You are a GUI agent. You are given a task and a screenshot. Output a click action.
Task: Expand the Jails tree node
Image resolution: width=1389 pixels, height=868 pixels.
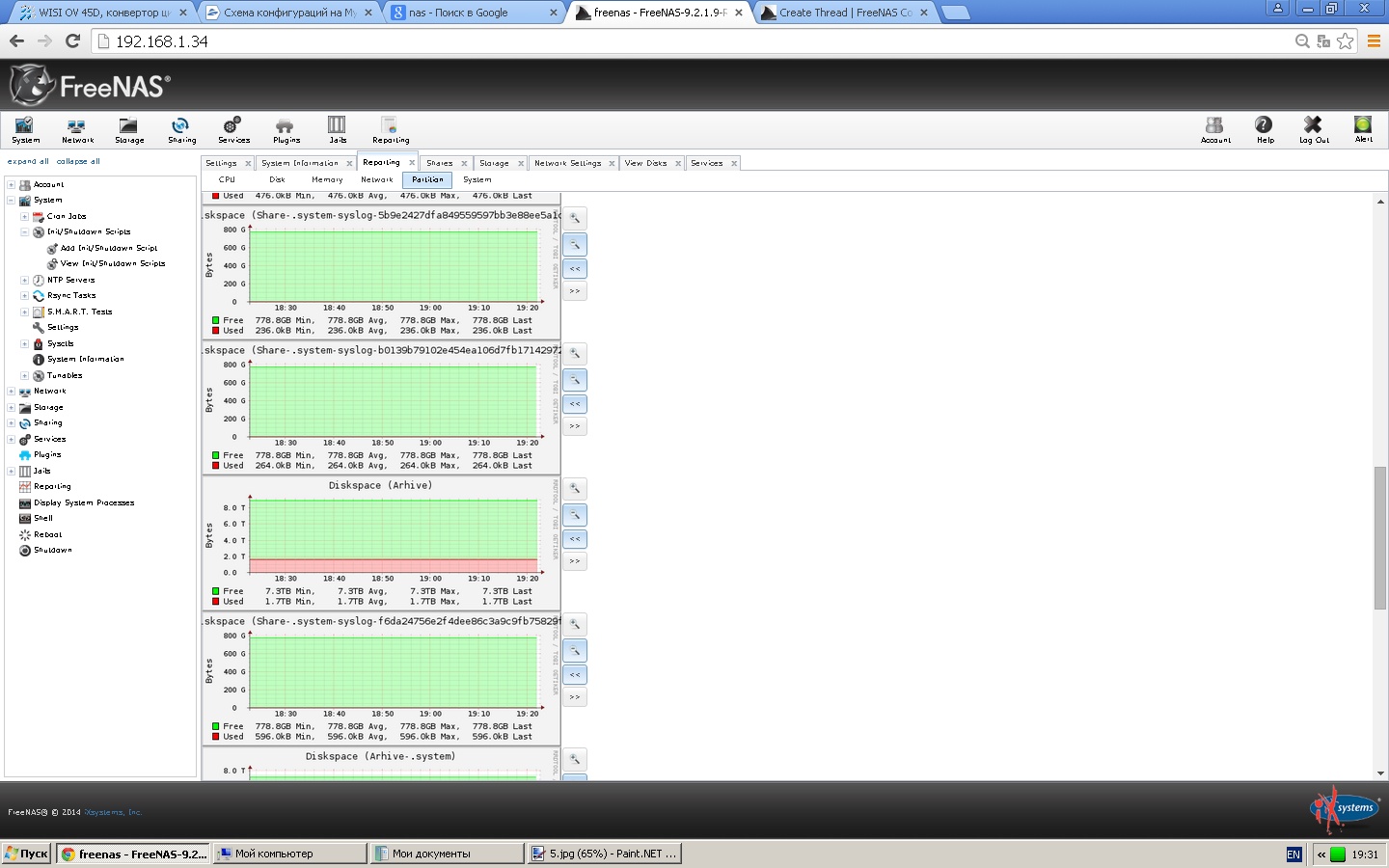11,471
